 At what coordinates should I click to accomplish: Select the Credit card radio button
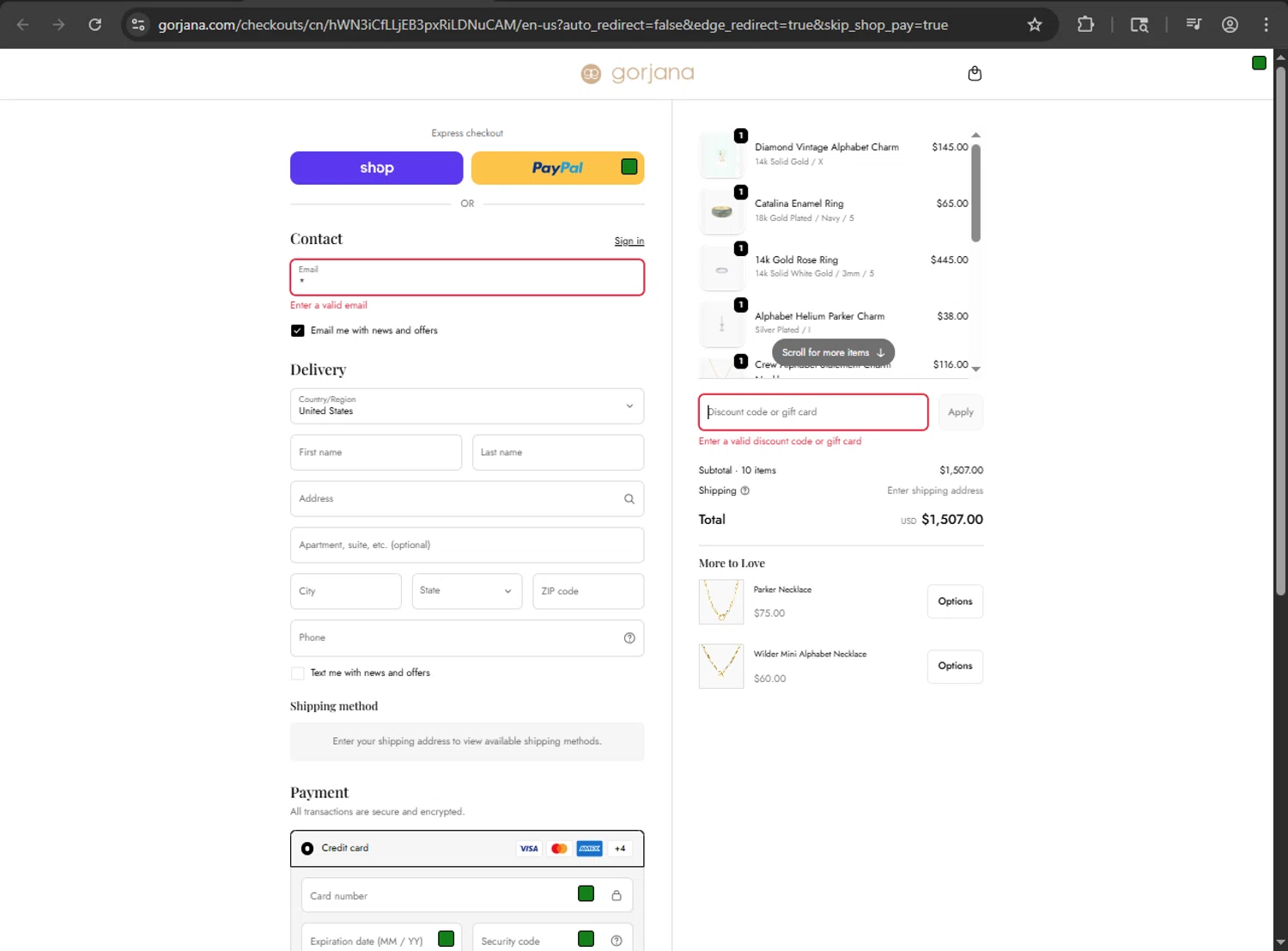click(x=307, y=849)
